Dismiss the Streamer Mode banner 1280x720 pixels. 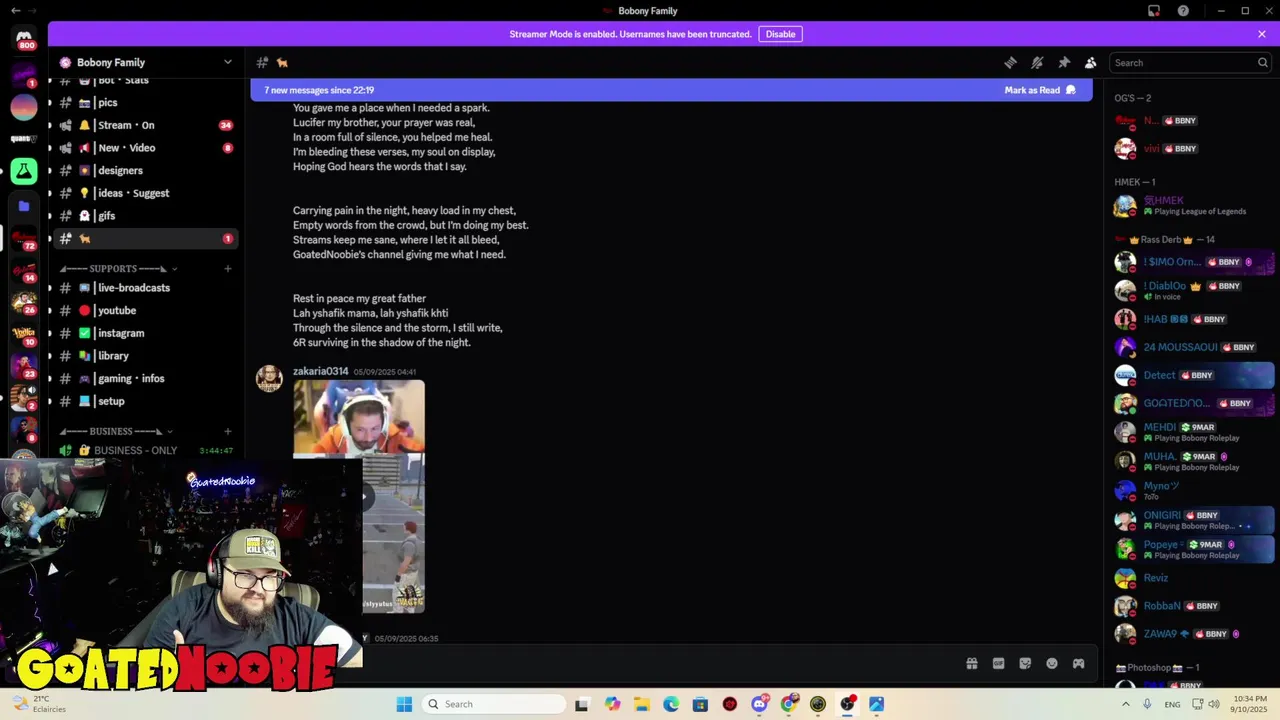click(1262, 34)
